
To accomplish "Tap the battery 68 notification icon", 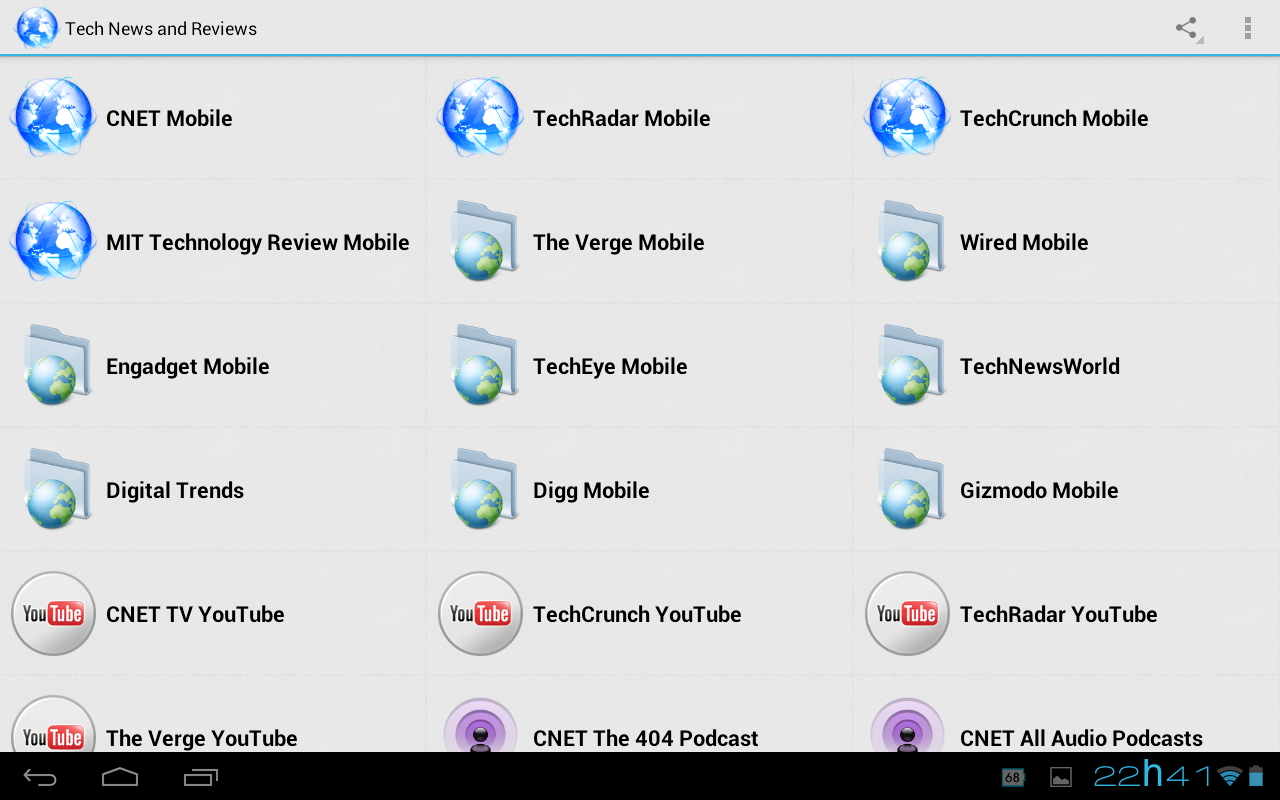I will tap(1013, 777).
